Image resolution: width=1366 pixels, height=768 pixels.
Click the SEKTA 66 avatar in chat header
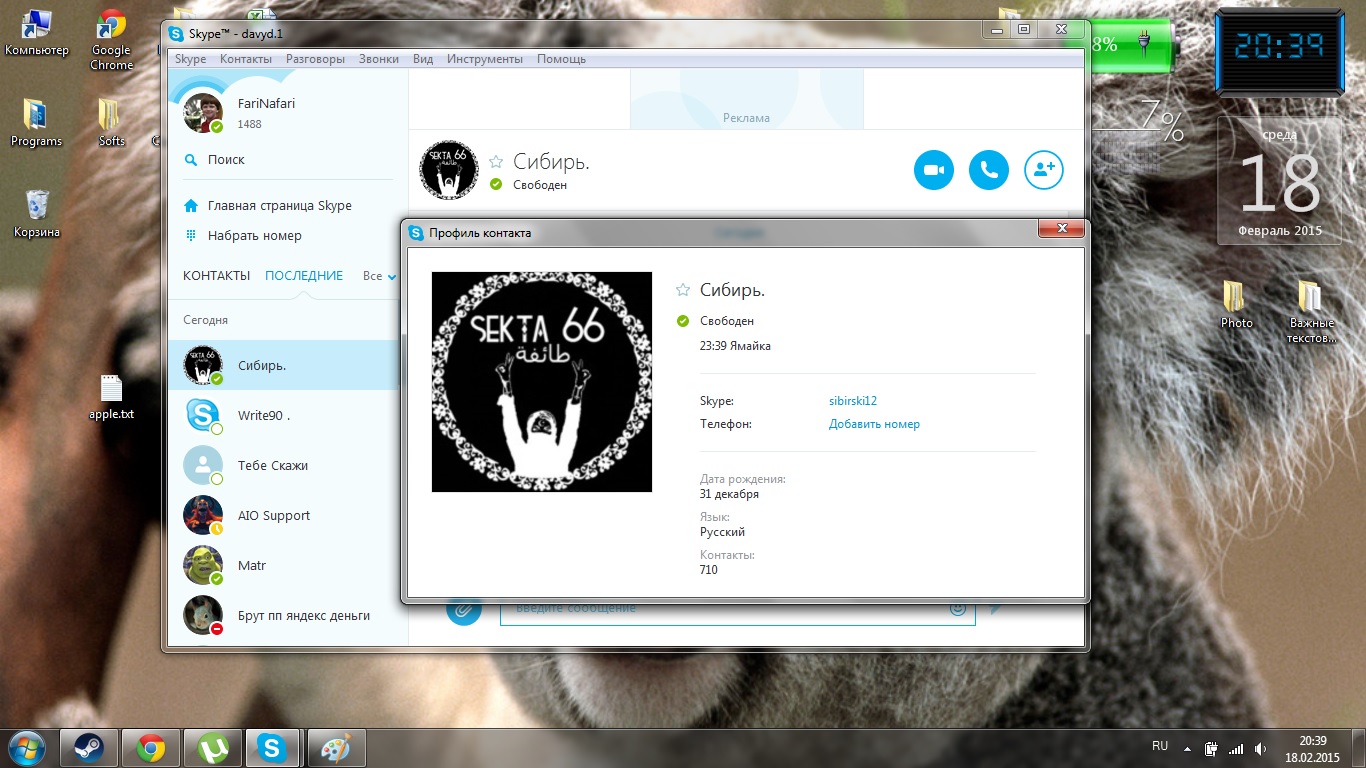tap(447, 170)
